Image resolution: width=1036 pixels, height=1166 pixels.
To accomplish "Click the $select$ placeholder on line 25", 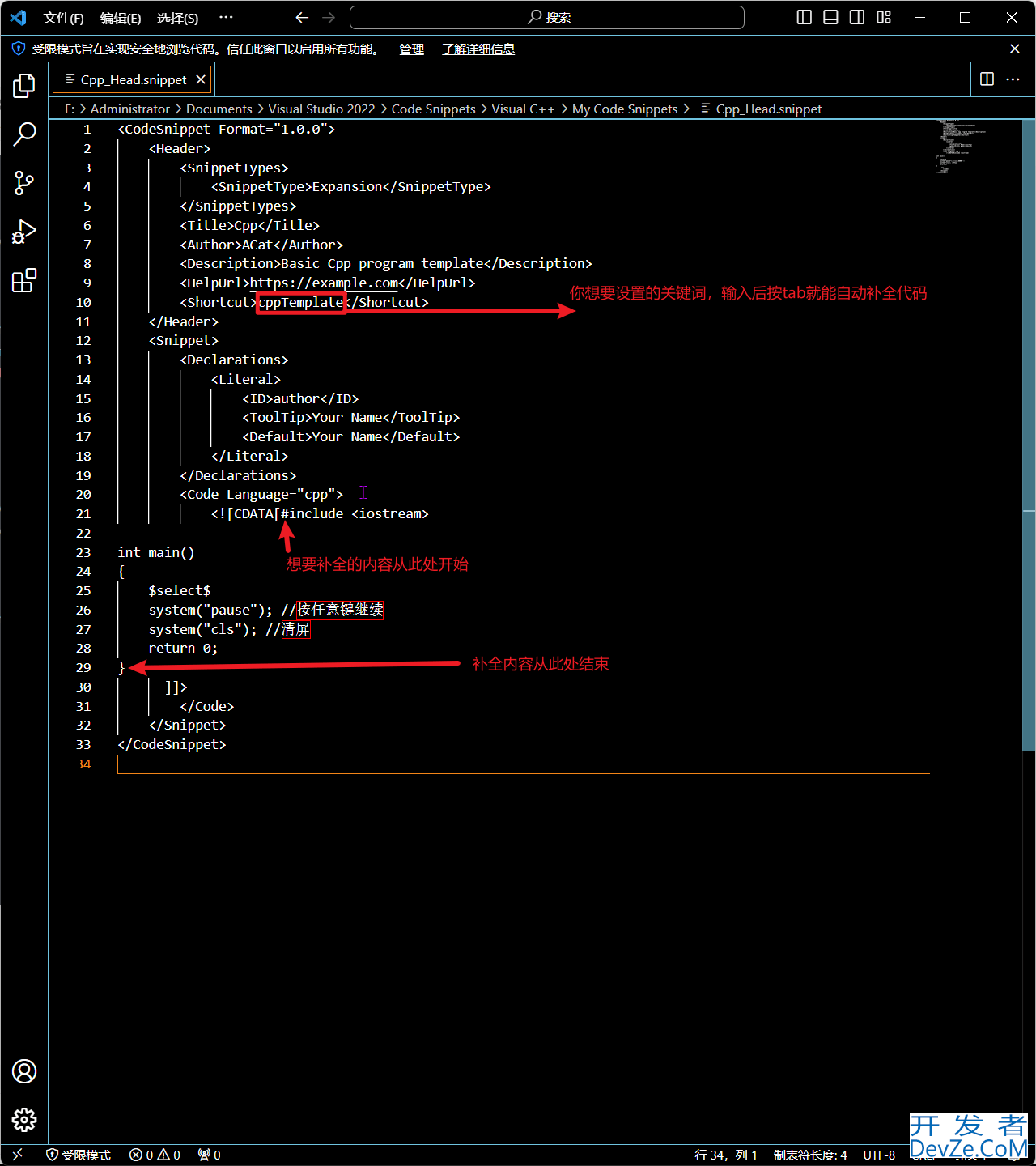I will click(x=180, y=590).
